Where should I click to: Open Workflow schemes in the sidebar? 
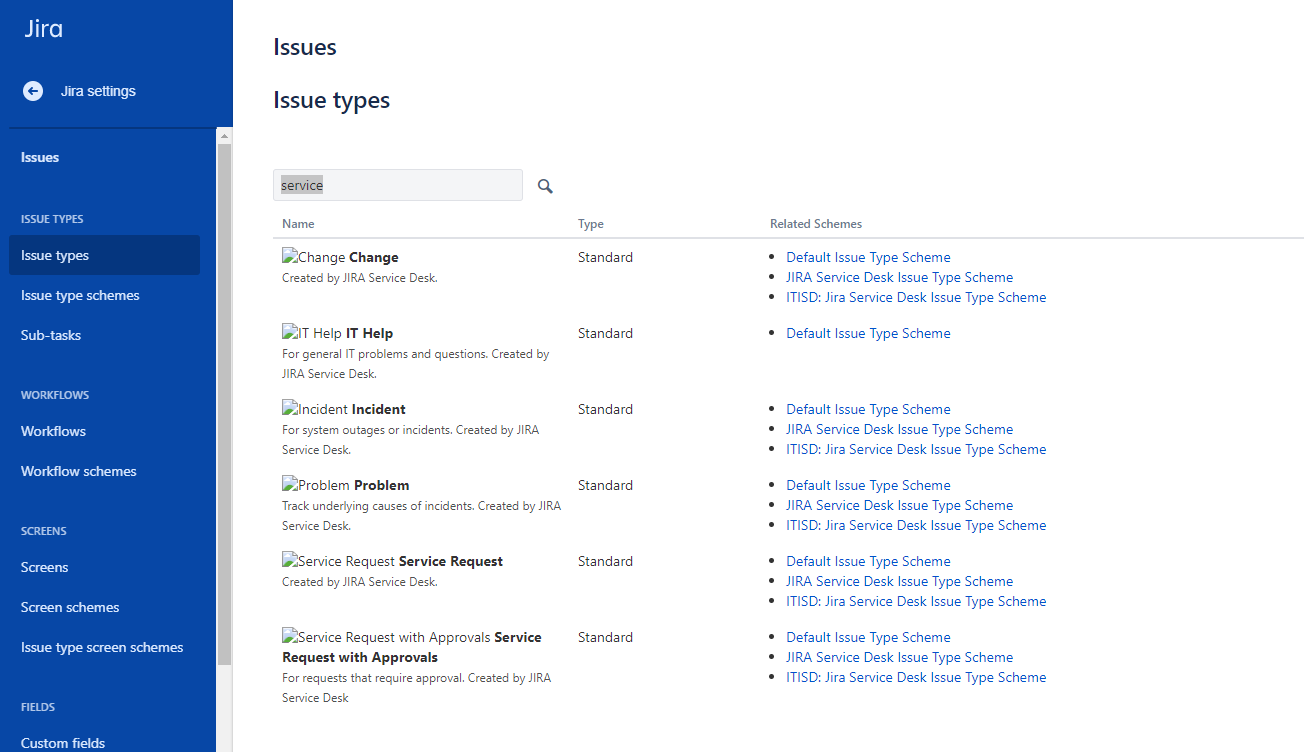79,471
